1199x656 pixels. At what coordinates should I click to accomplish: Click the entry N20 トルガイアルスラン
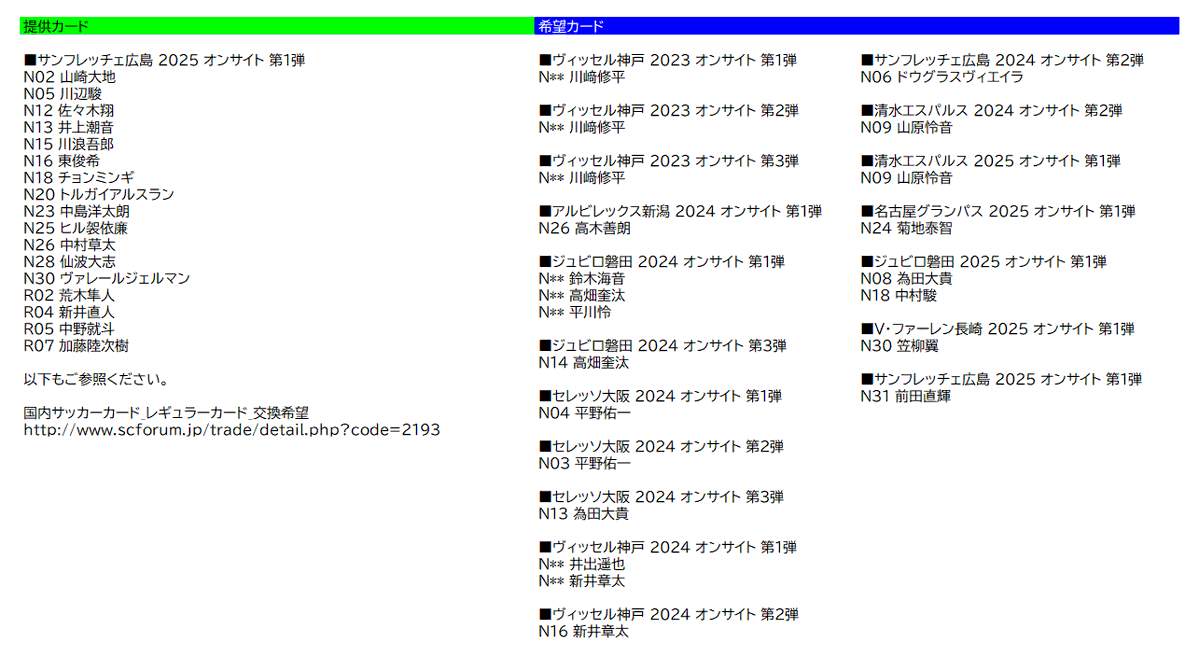tap(99, 195)
